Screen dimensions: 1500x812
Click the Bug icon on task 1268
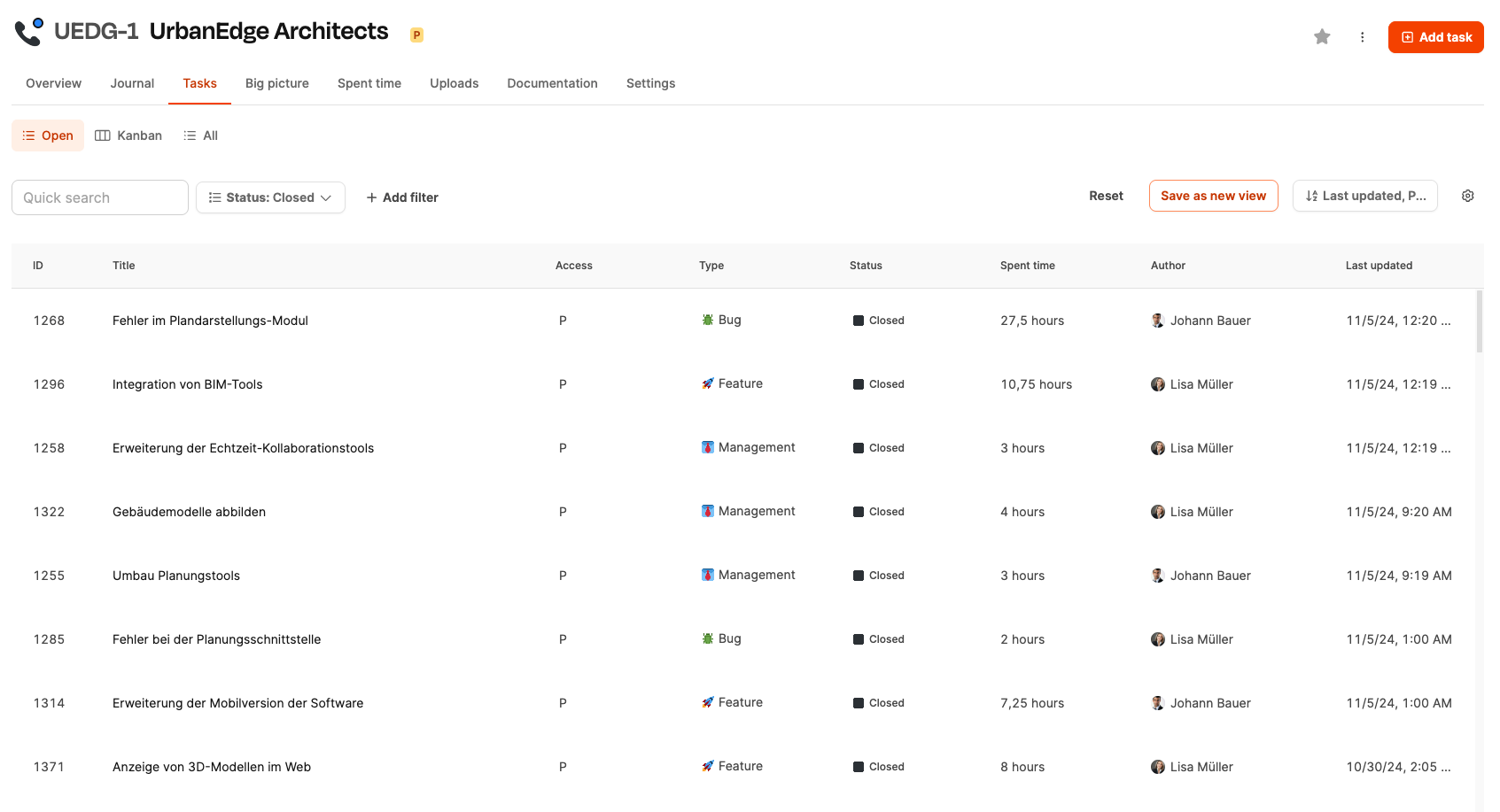coord(708,320)
